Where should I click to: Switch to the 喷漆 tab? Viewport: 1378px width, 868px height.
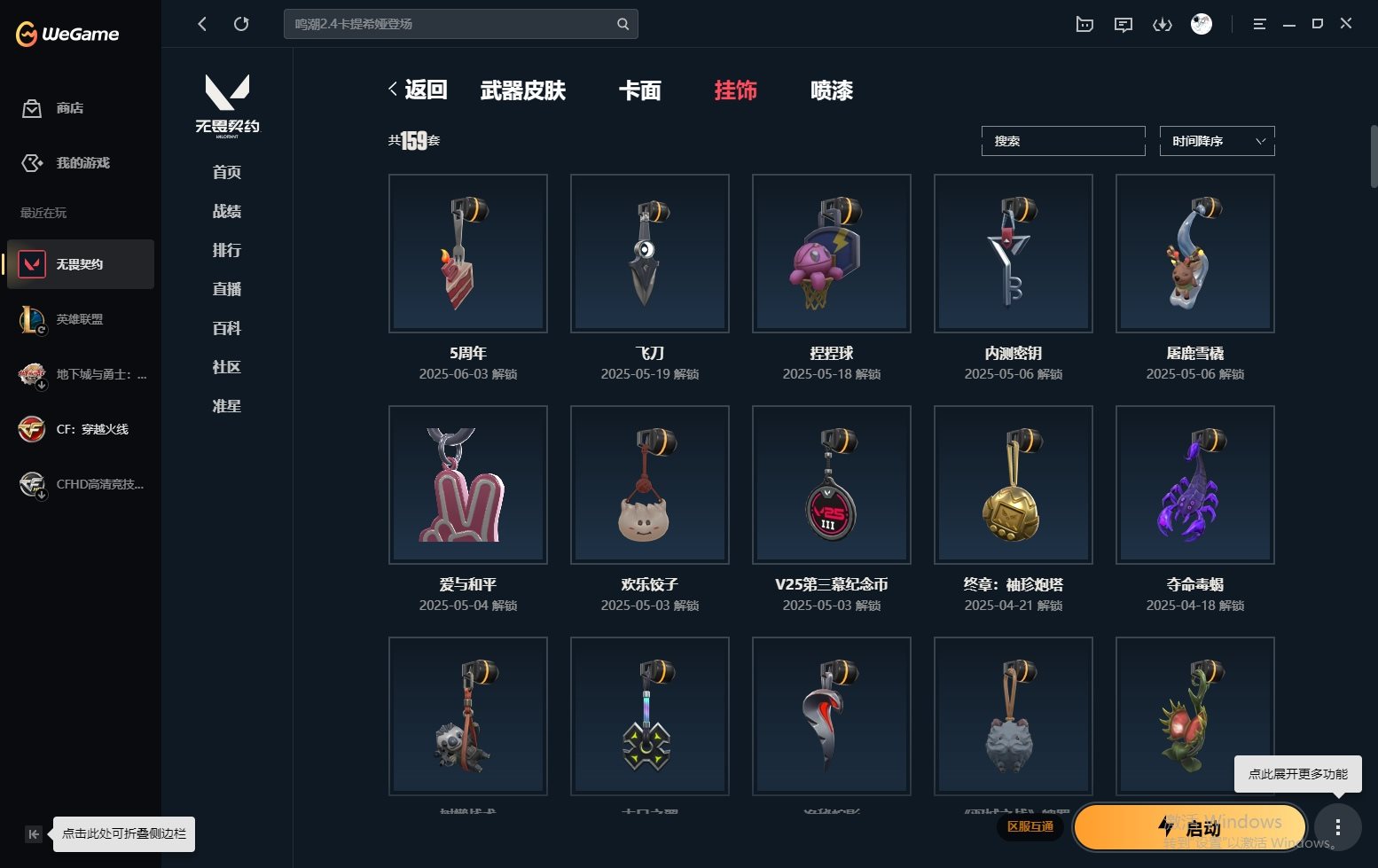click(x=831, y=90)
